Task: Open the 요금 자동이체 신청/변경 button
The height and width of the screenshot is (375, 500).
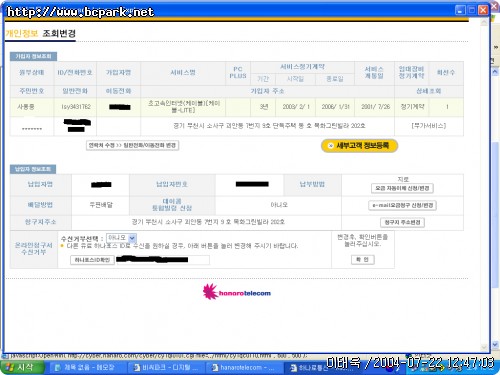Action: tap(402, 188)
